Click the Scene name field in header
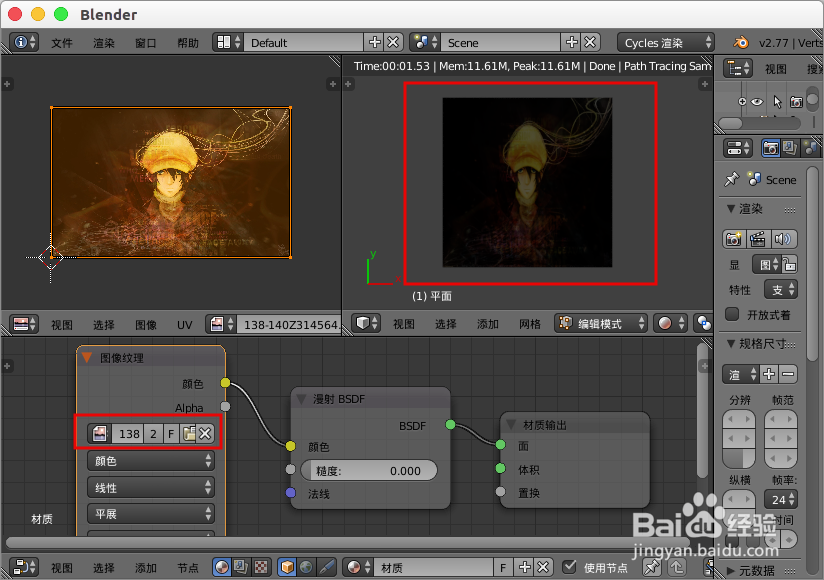This screenshot has width=824, height=580. (x=500, y=43)
